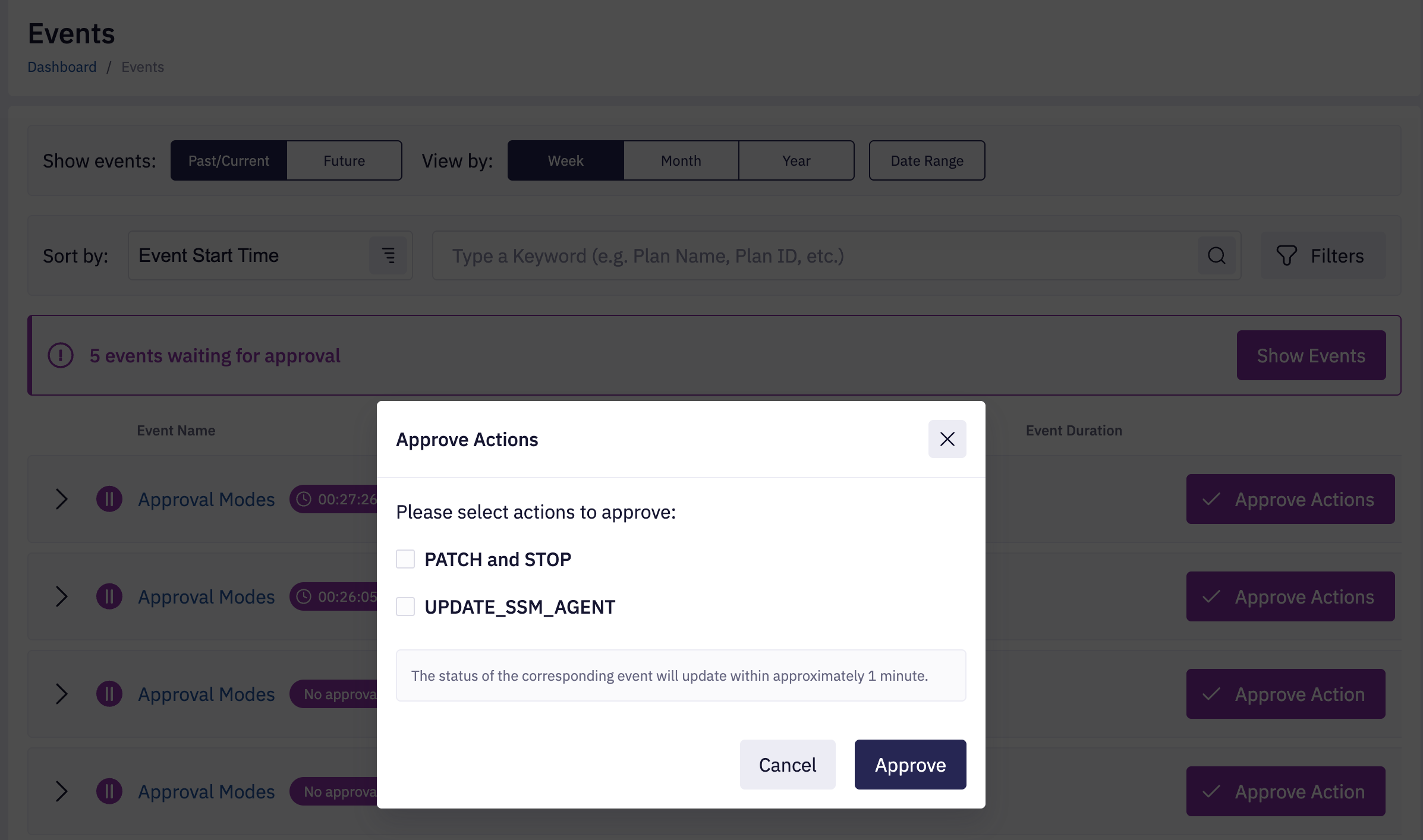Click the pause status icon of first event

tap(109, 499)
